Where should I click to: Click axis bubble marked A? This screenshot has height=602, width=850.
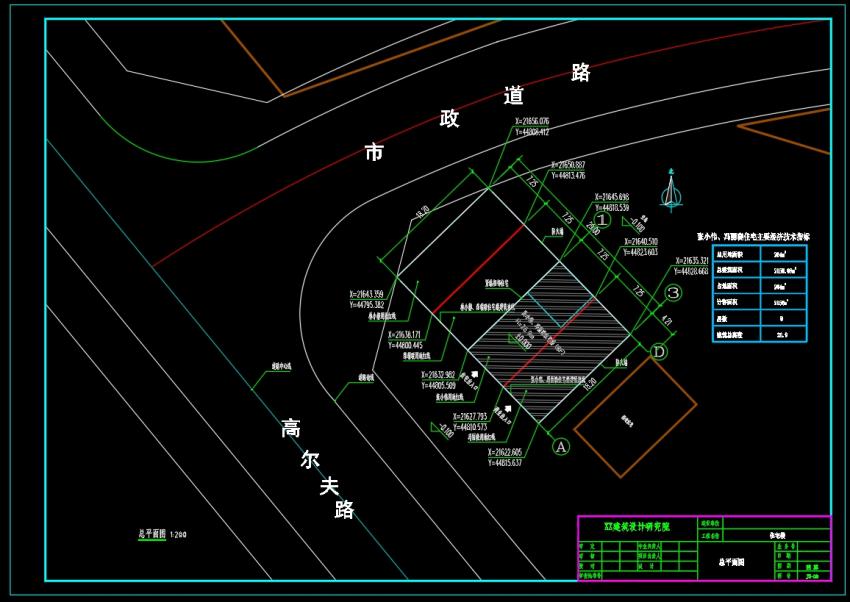click(x=561, y=446)
